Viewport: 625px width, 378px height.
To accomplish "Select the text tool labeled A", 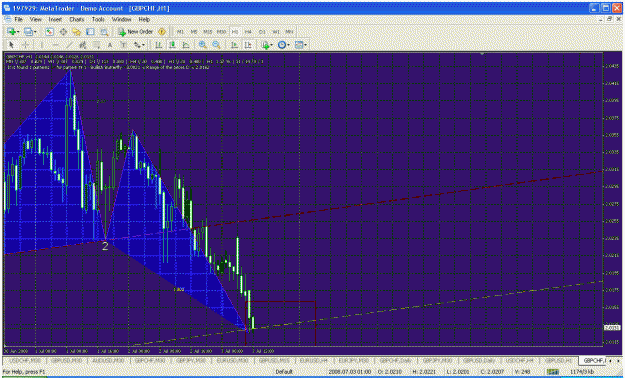I will click(x=110, y=45).
